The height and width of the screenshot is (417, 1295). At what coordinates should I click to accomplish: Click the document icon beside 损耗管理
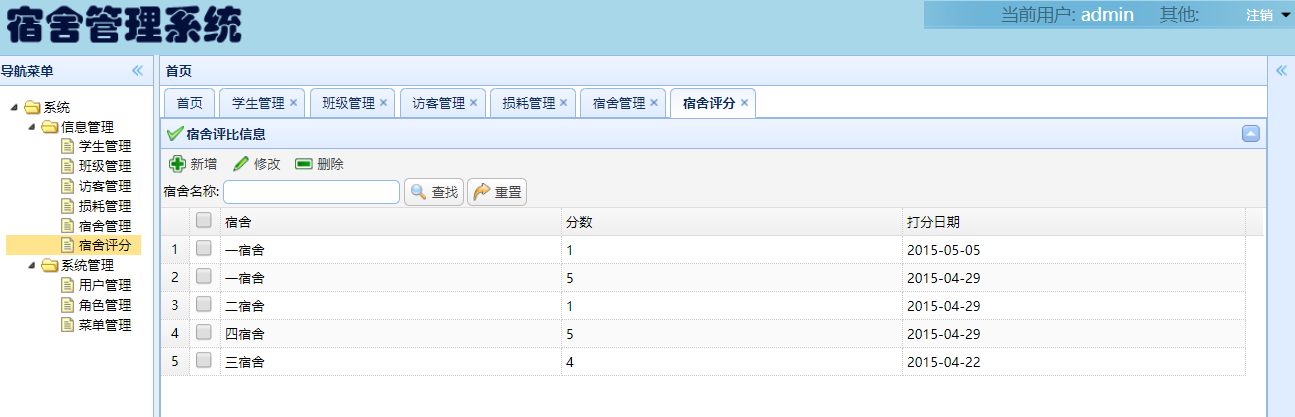[x=68, y=206]
